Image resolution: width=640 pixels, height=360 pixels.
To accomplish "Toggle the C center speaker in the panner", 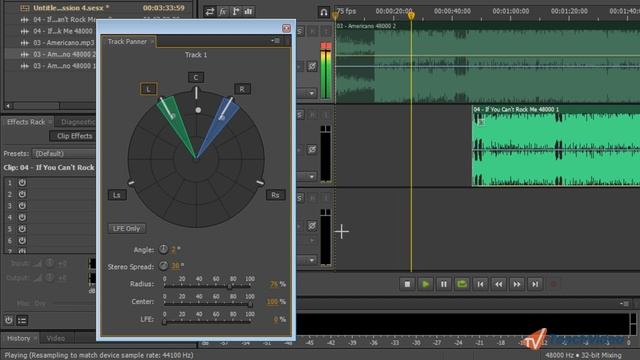I will coord(196,78).
